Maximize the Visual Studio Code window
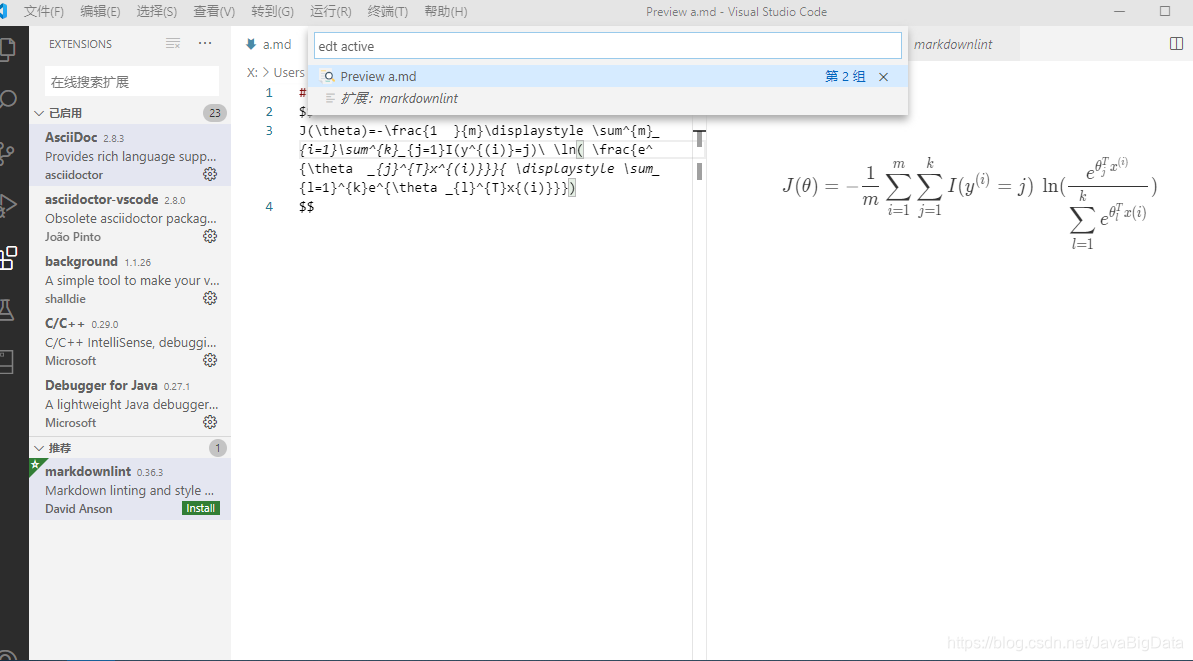The width and height of the screenshot is (1193, 661). coord(1165,11)
